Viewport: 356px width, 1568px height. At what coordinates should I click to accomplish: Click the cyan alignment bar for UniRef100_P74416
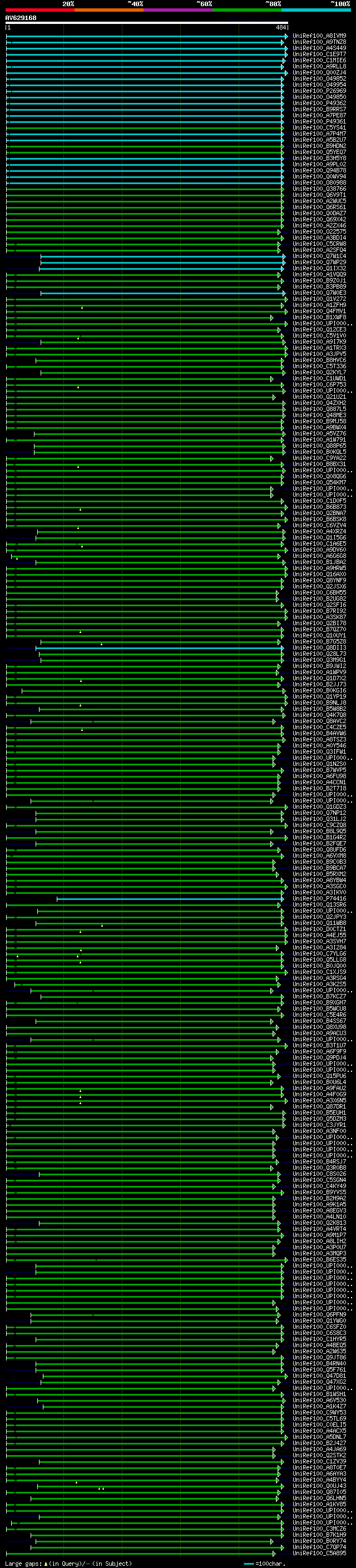170,898
